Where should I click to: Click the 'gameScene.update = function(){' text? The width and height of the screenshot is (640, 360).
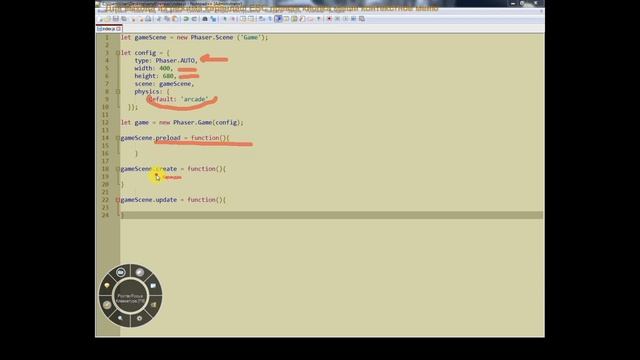[x=173, y=200]
